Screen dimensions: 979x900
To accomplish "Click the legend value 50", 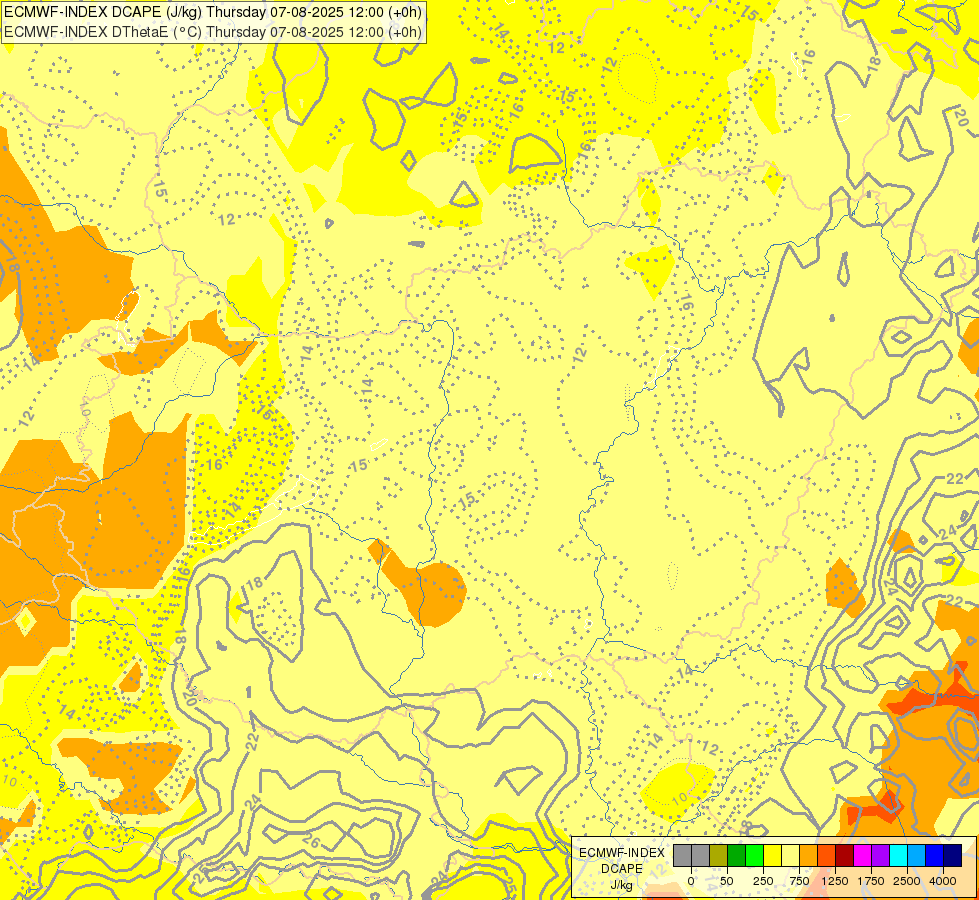I will coord(727,881).
